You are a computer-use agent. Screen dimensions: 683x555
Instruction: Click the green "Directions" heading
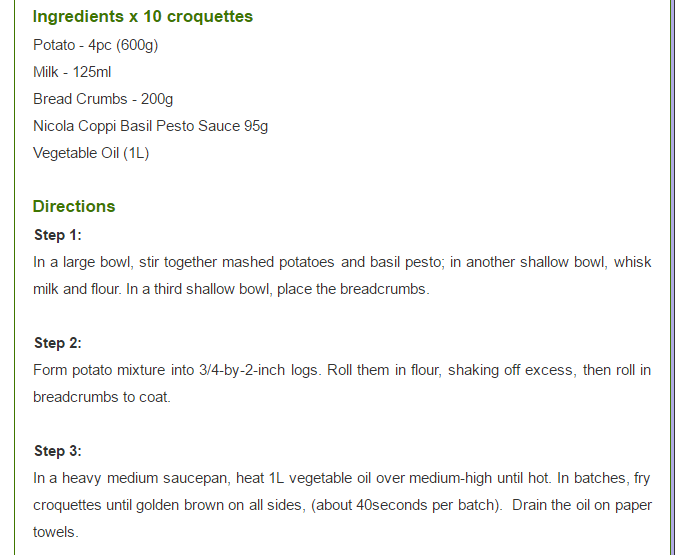74,206
